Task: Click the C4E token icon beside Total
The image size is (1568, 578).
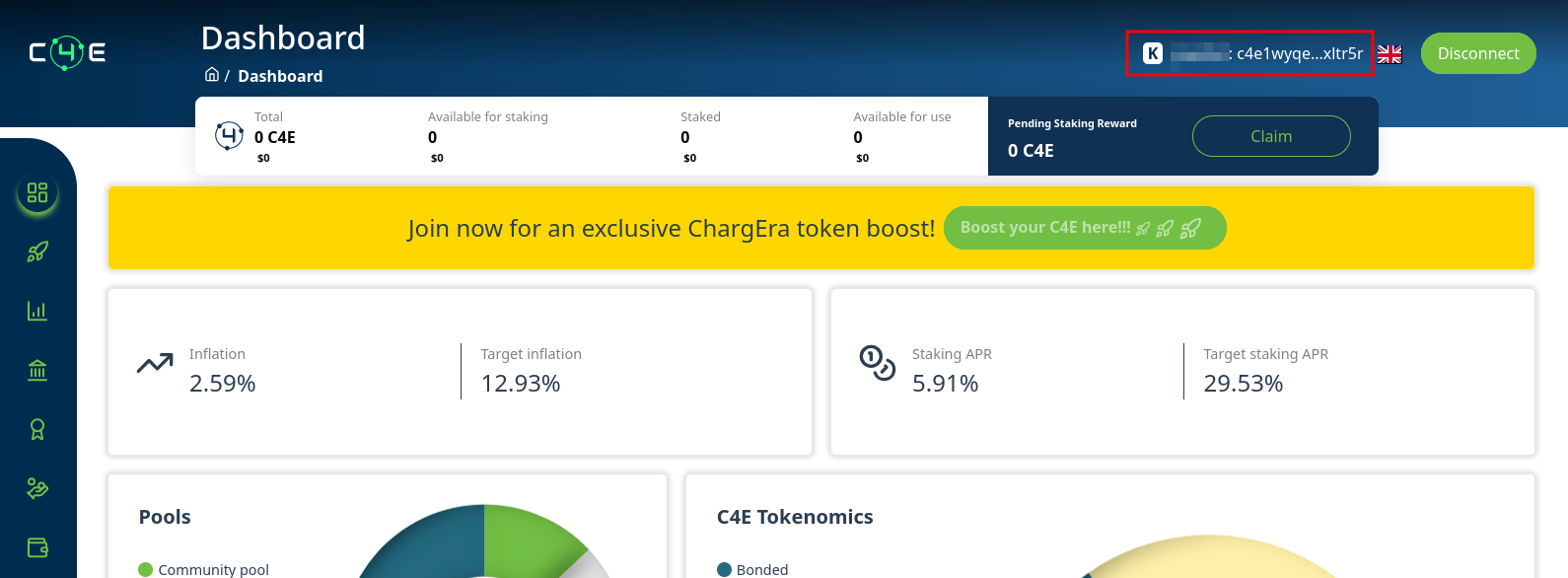Action: click(229, 135)
